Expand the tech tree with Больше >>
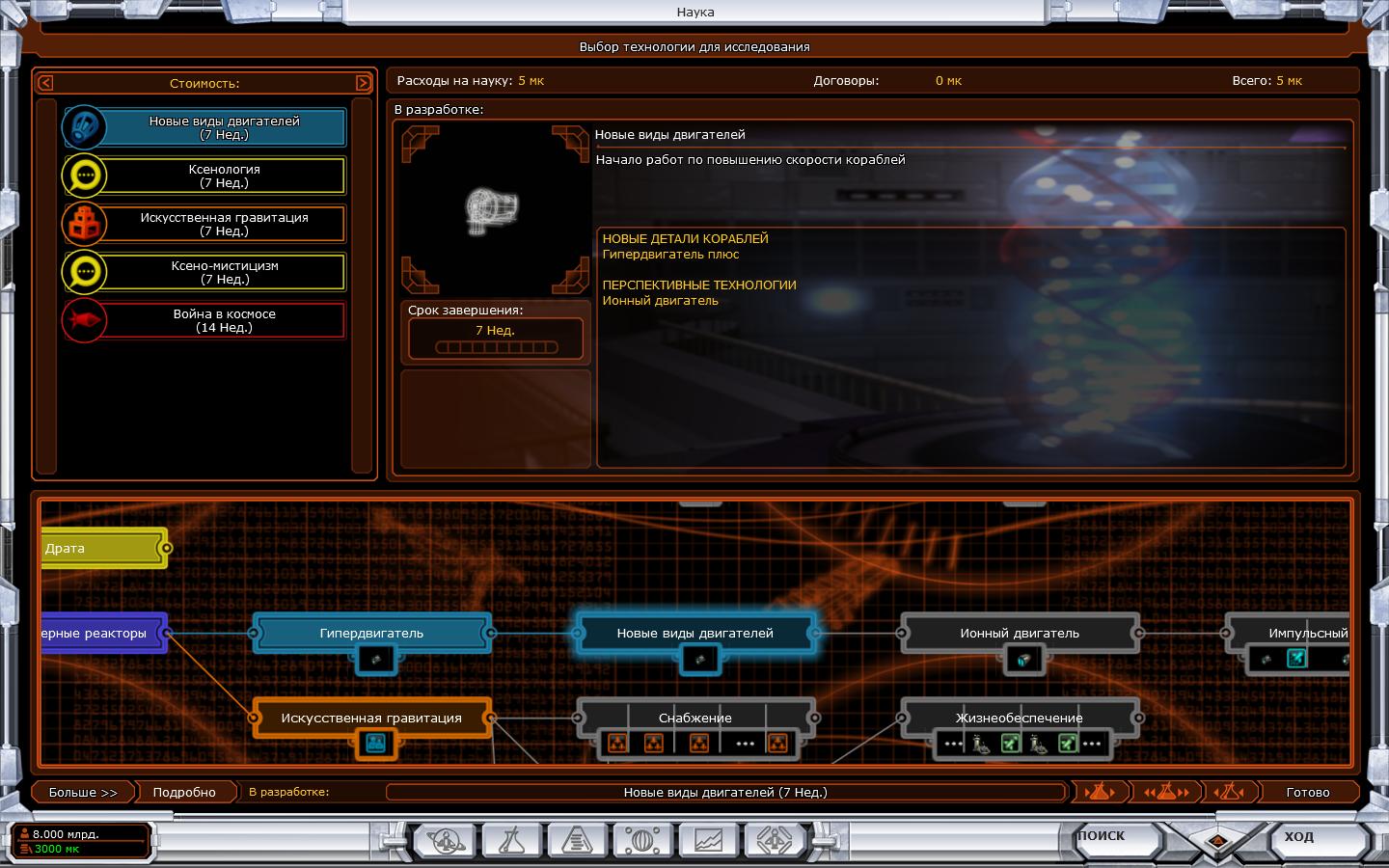This screenshot has width=1389, height=868. (x=83, y=792)
